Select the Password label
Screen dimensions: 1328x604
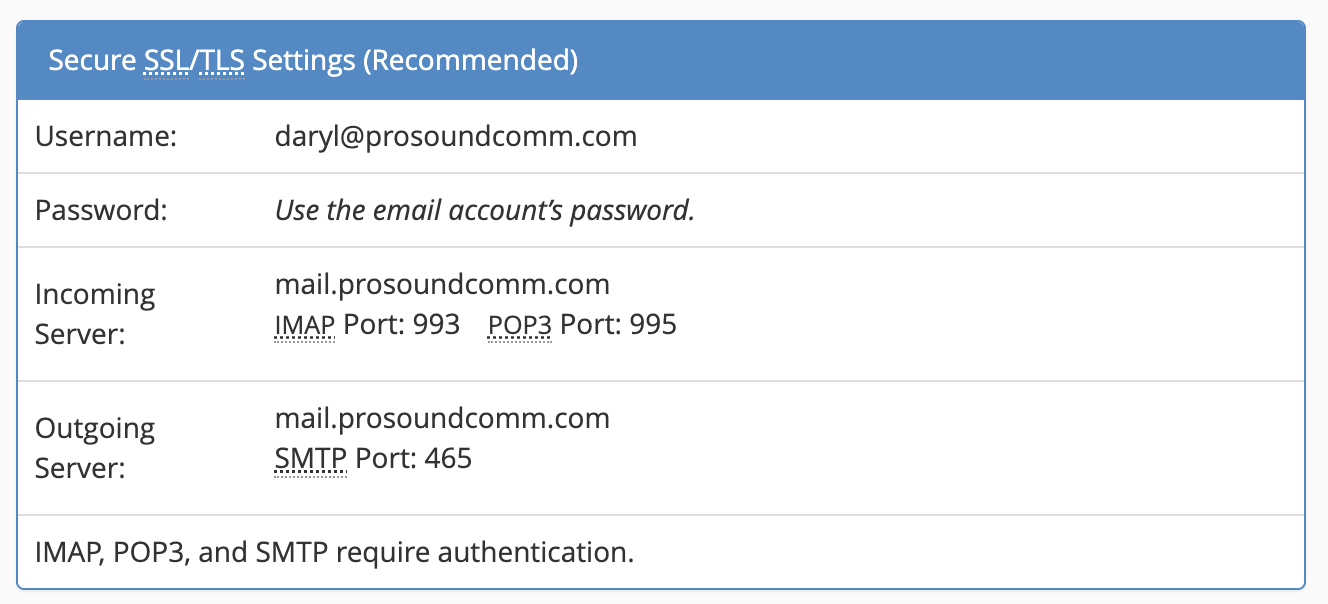tap(101, 211)
